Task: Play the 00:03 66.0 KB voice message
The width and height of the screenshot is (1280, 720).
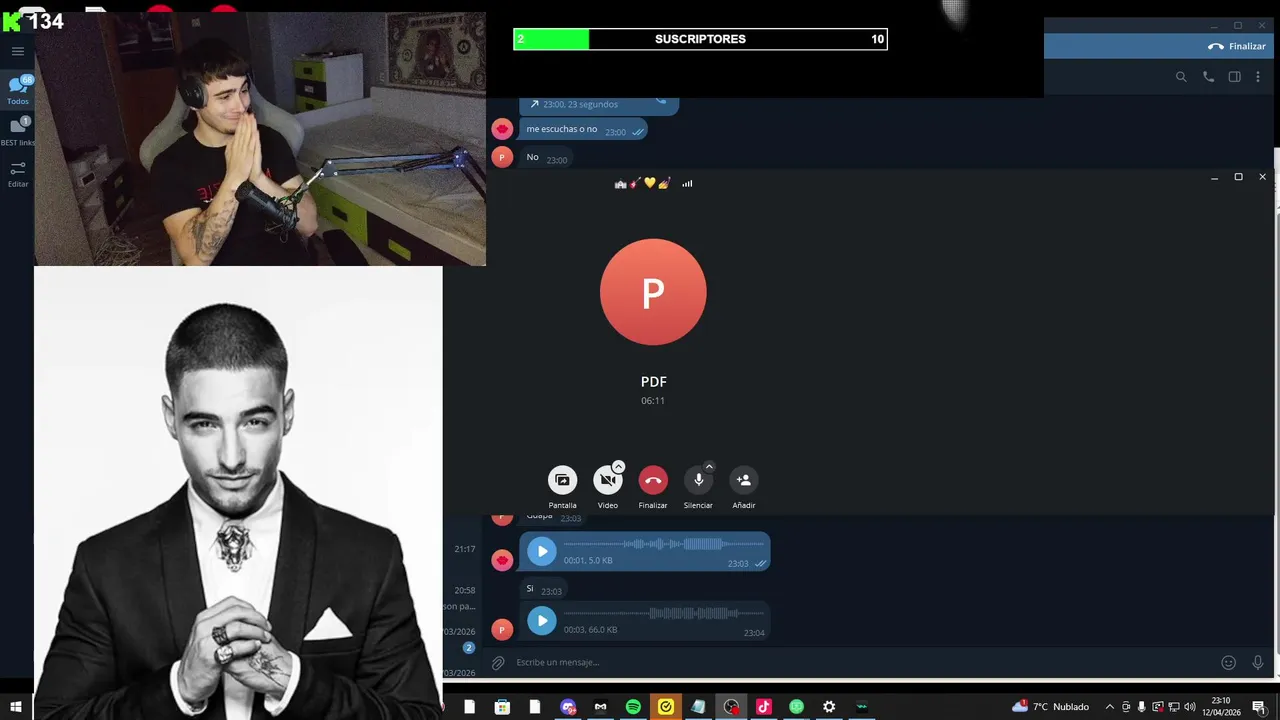Action: point(541,621)
